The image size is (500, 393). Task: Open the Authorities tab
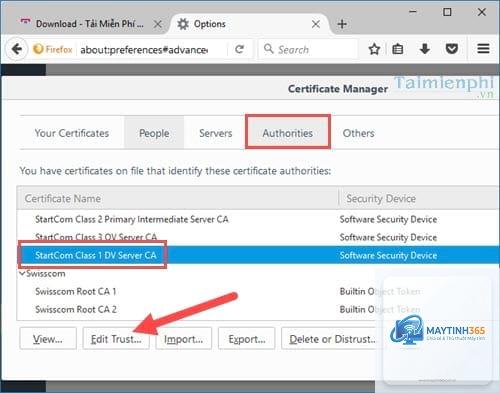[x=288, y=133]
